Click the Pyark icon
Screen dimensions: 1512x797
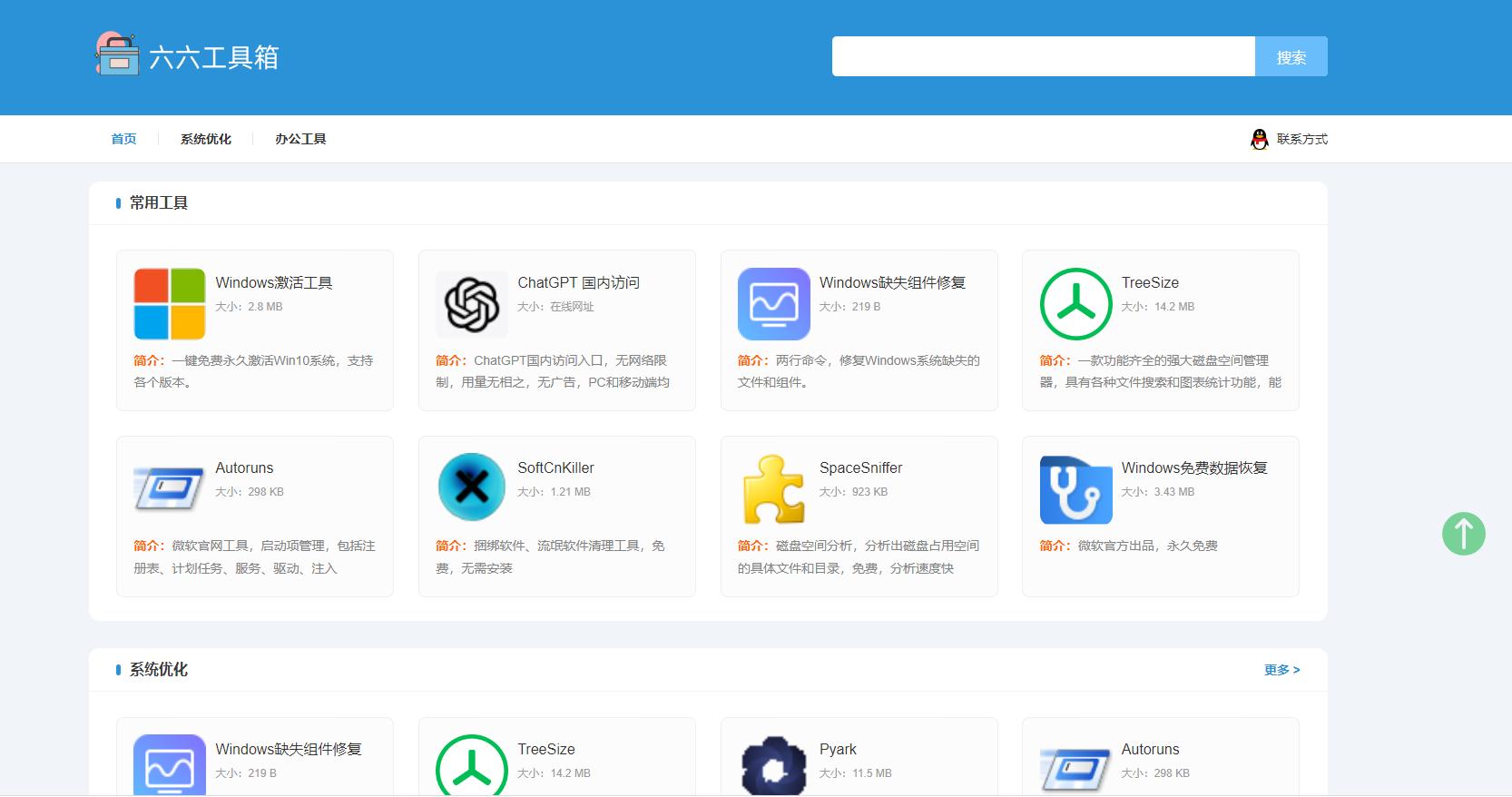pos(774,765)
